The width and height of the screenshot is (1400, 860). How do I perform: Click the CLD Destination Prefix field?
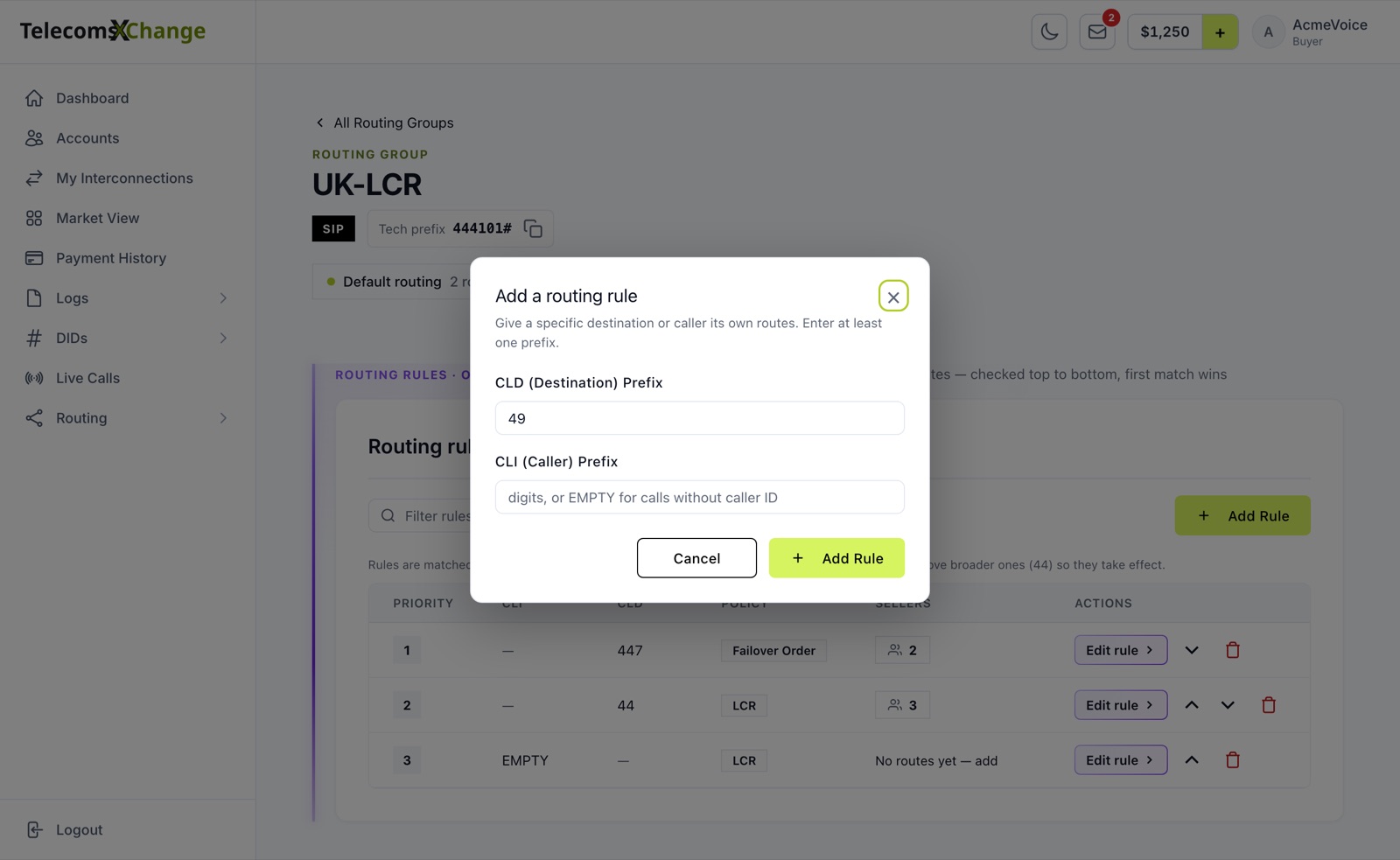[x=700, y=418]
